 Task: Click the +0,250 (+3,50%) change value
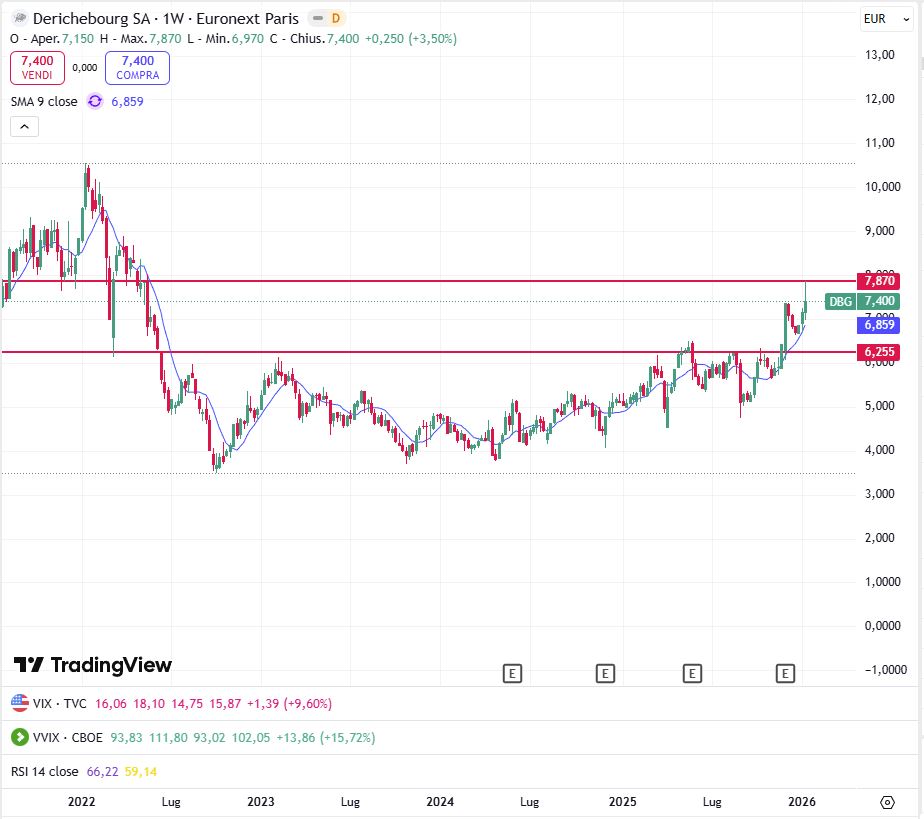[411, 39]
